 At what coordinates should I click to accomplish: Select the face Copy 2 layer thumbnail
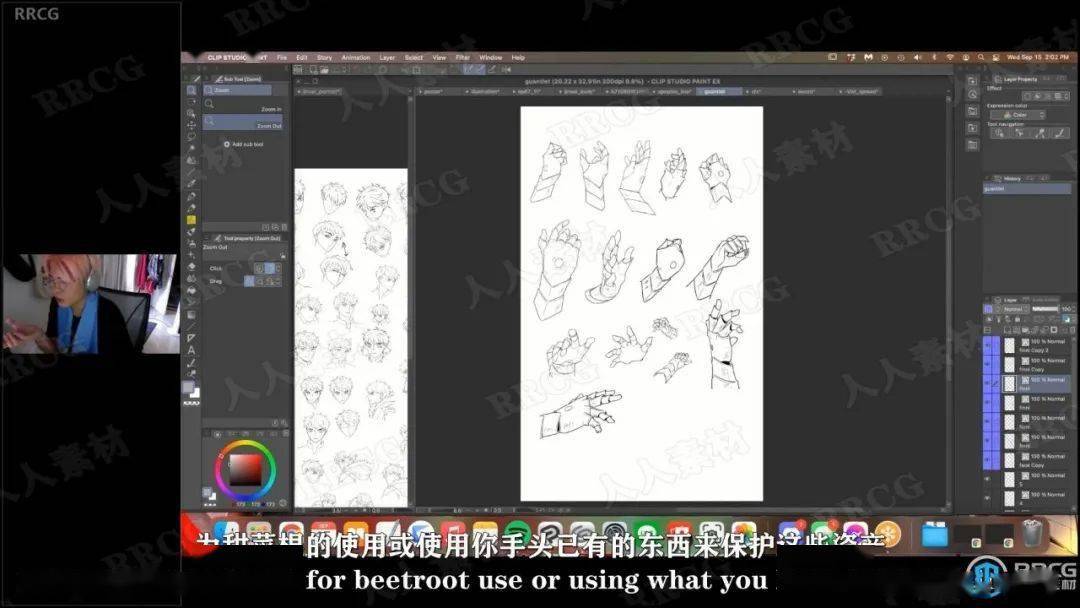pos(1010,346)
